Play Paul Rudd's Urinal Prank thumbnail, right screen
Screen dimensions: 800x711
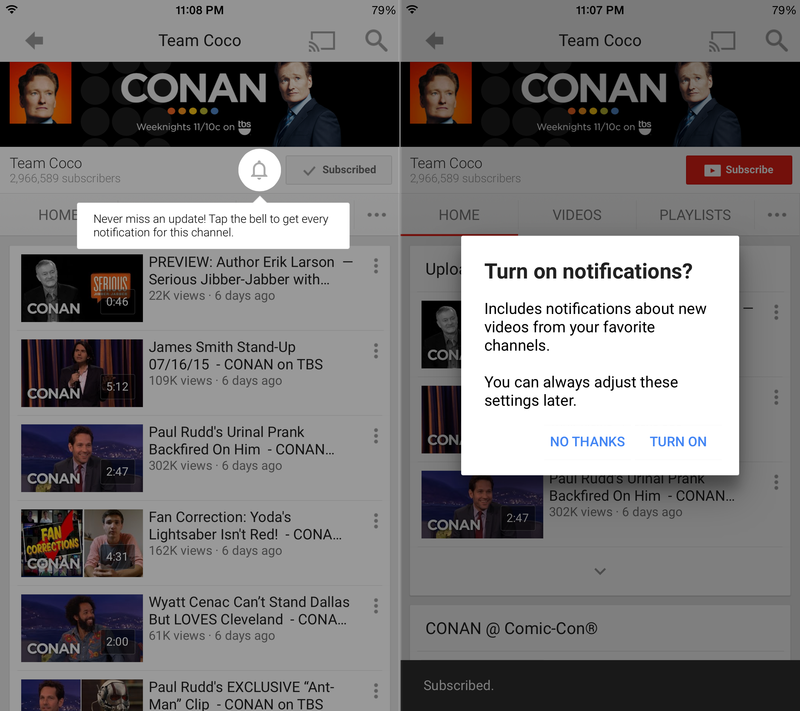pyautogui.click(x=482, y=504)
